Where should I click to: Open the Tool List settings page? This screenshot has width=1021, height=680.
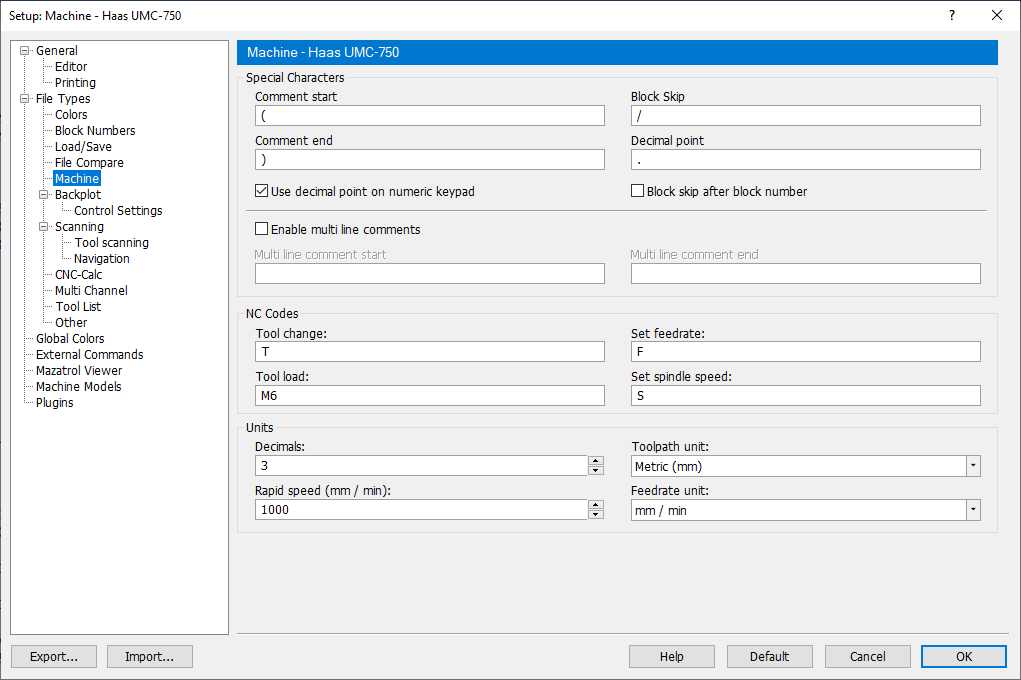pyautogui.click(x=78, y=307)
